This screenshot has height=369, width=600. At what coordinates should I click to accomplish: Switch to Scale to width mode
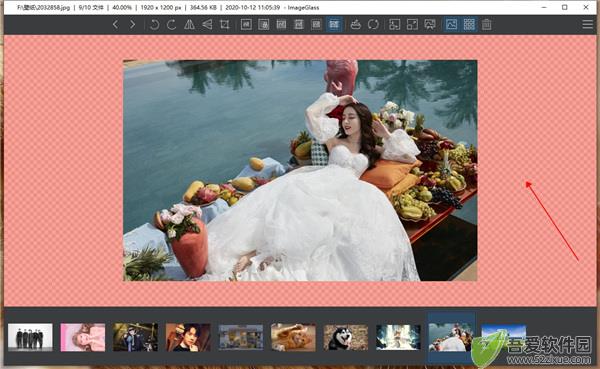281,24
